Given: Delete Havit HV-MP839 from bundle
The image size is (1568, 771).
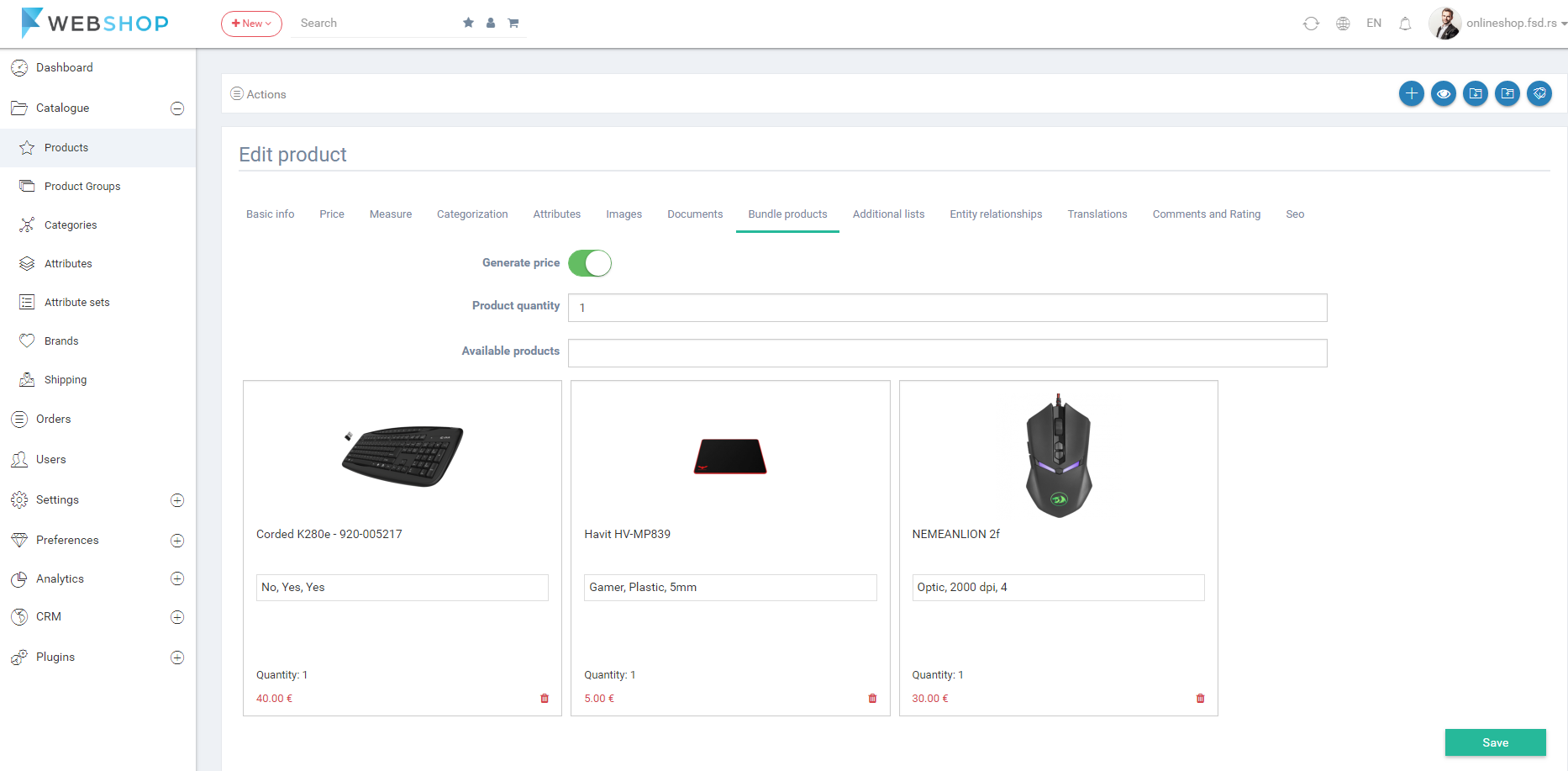Looking at the screenshot, I should (872, 699).
